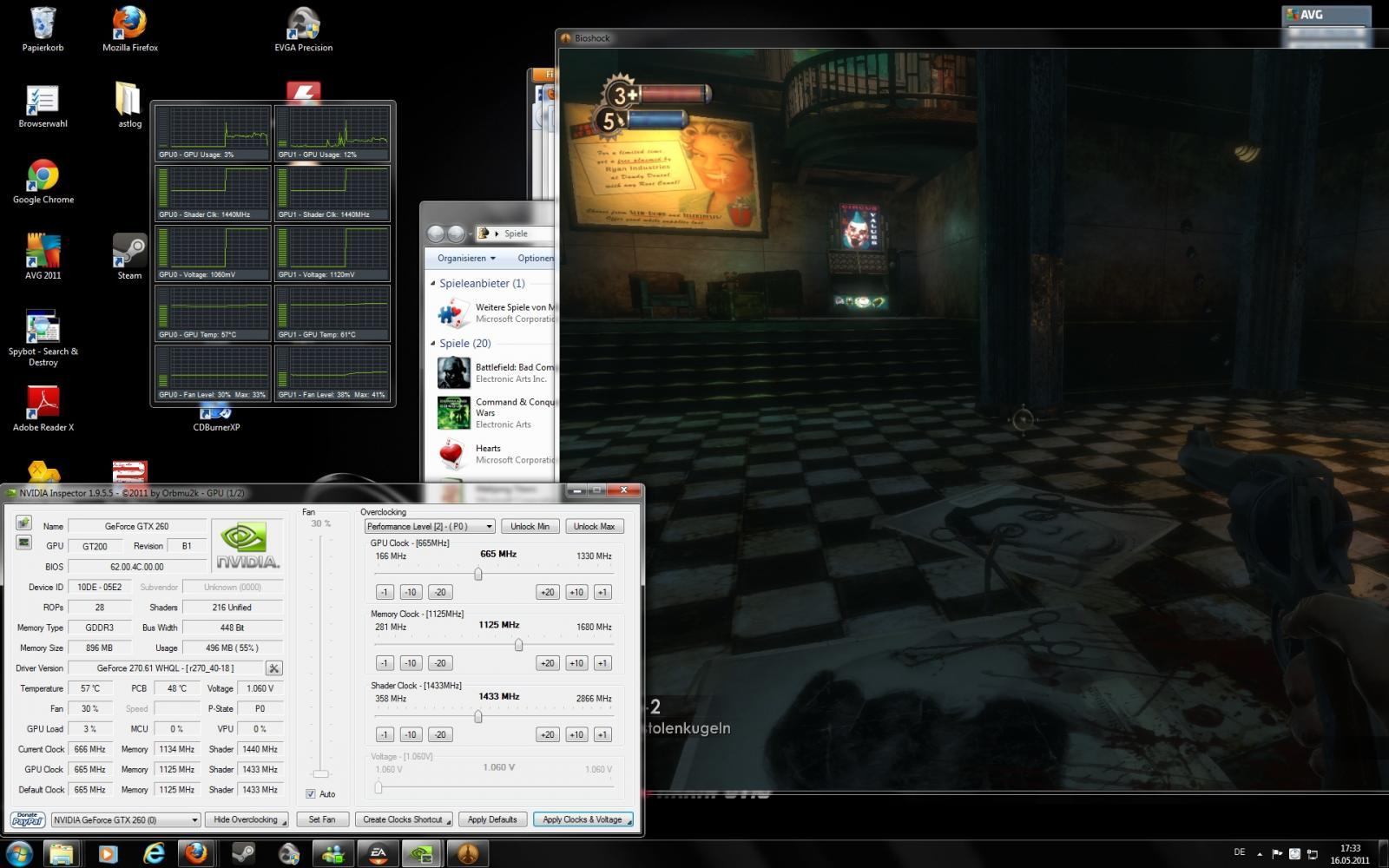Launch the Mozilla Firefox desktop shortcut
The width and height of the screenshot is (1389, 868).
click(130, 30)
